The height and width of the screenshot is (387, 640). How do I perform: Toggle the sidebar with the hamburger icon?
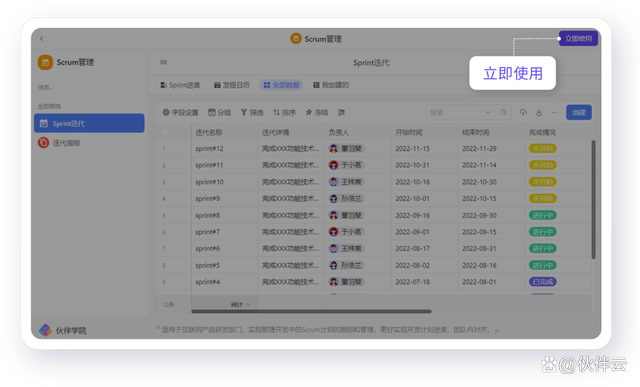pyautogui.click(x=163, y=62)
